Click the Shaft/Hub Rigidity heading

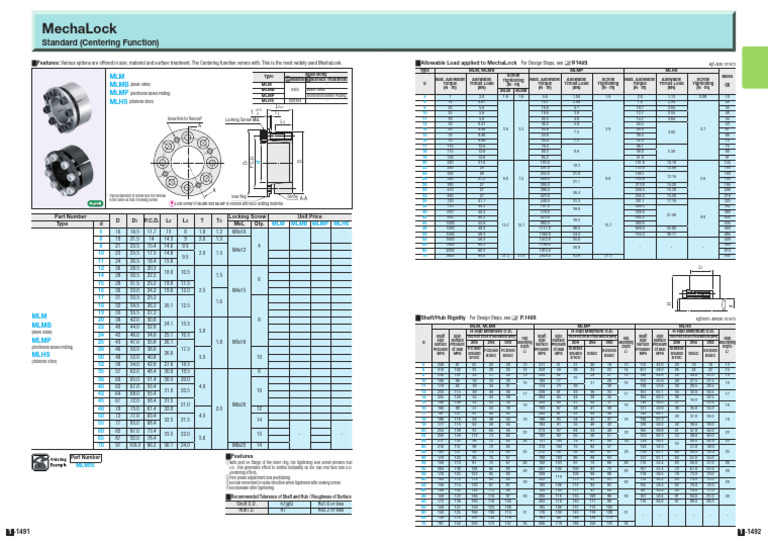coord(441,318)
